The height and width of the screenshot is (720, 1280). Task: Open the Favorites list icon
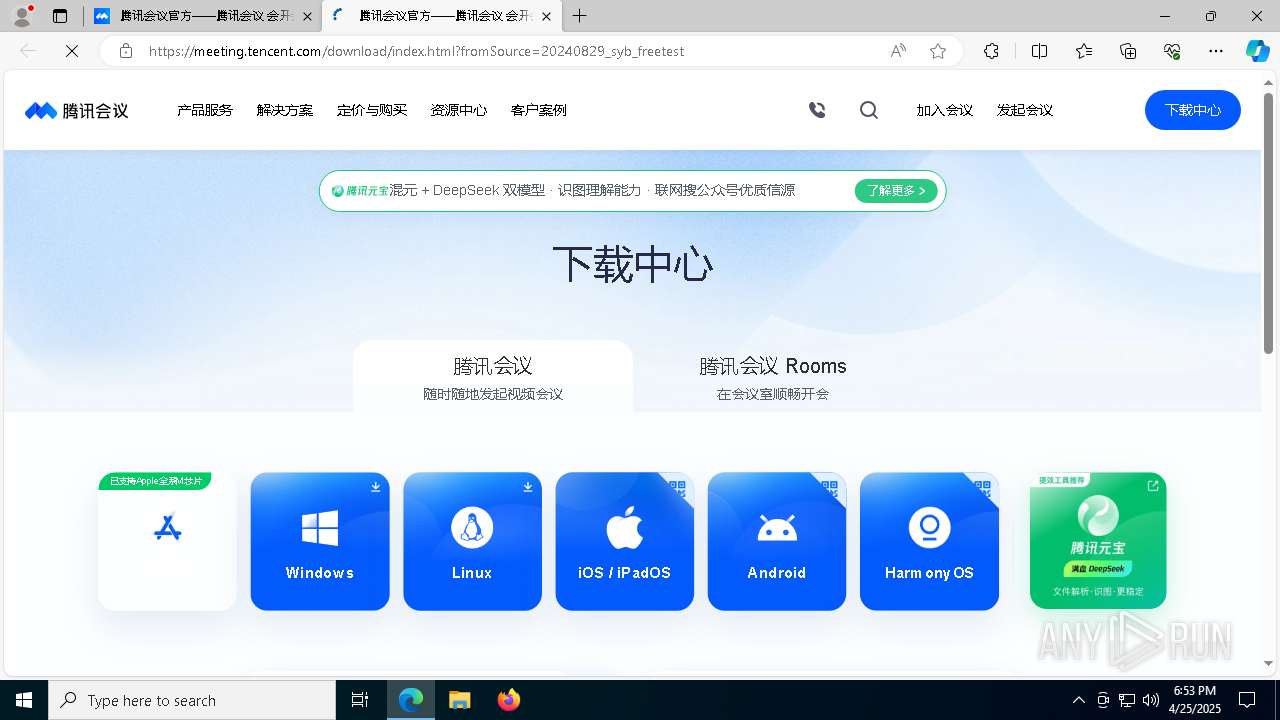(1084, 51)
